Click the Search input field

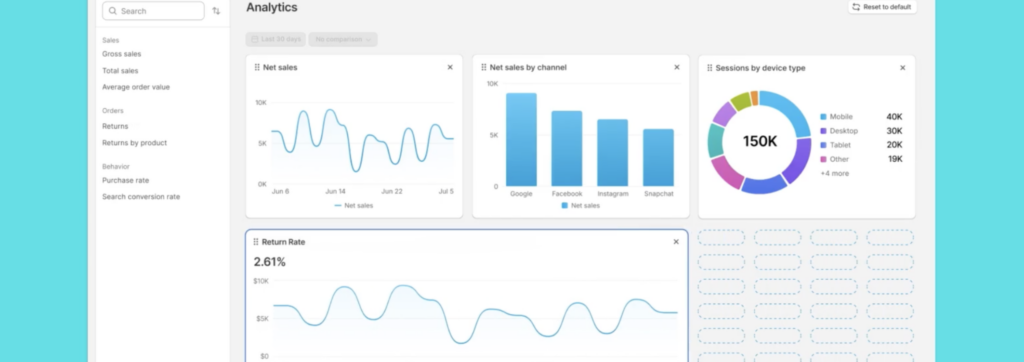click(x=153, y=11)
